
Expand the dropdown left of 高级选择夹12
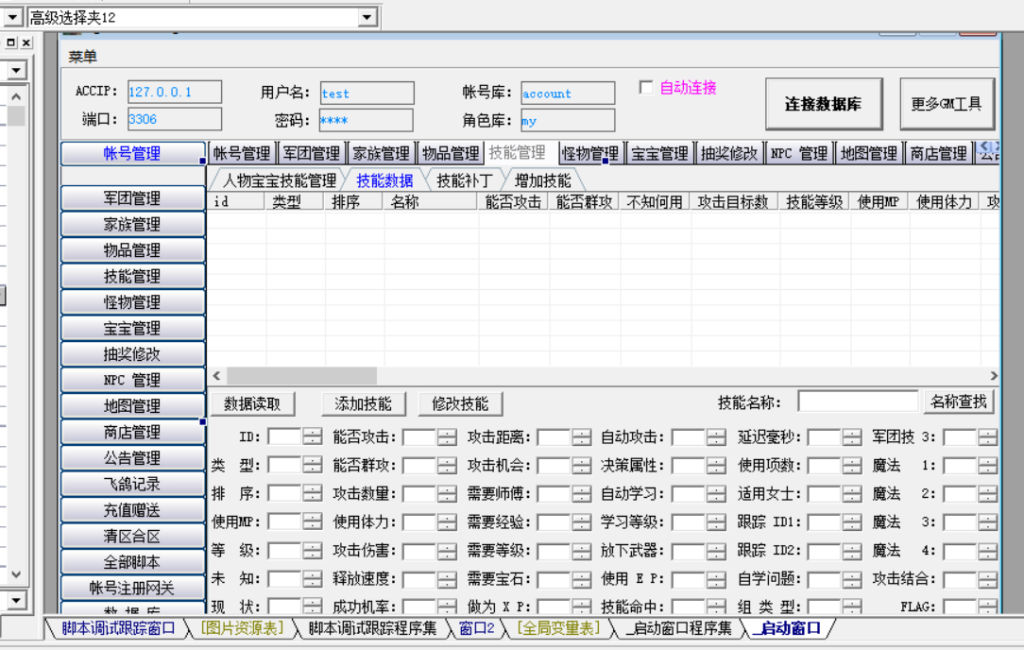pyautogui.click(x=12, y=17)
